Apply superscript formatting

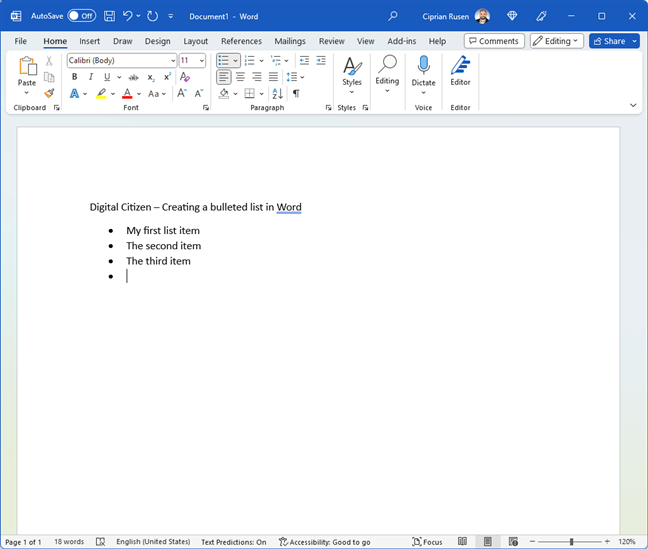pyautogui.click(x=167, y=77)
